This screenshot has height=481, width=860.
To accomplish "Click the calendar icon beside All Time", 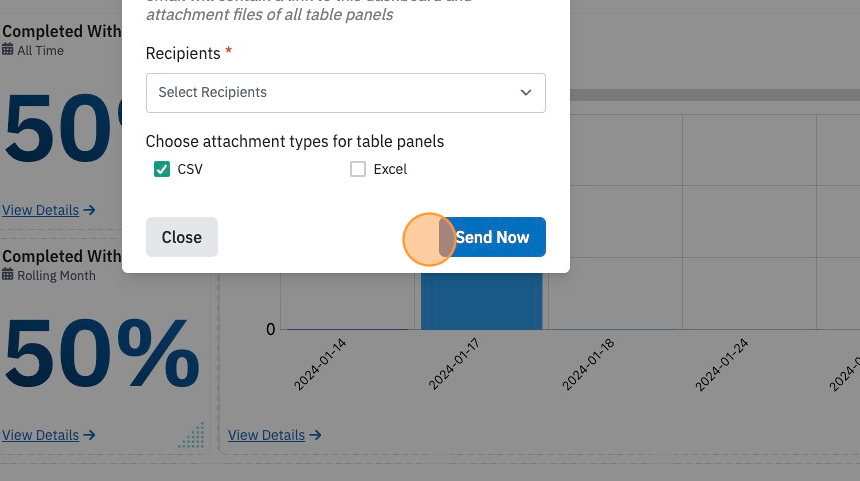I will [8, 49].
